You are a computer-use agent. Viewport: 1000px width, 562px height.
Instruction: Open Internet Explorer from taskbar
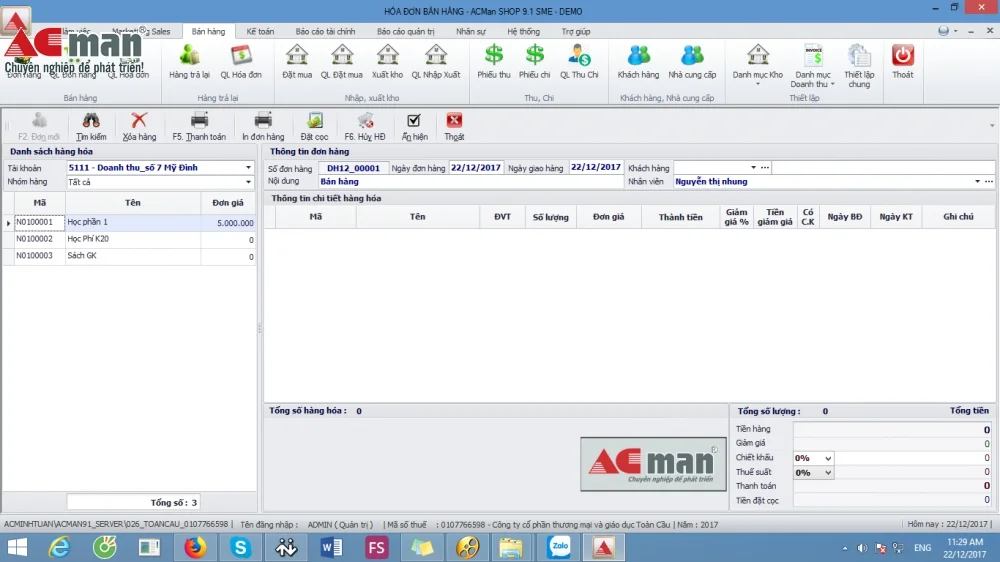(x=59, y=547)
